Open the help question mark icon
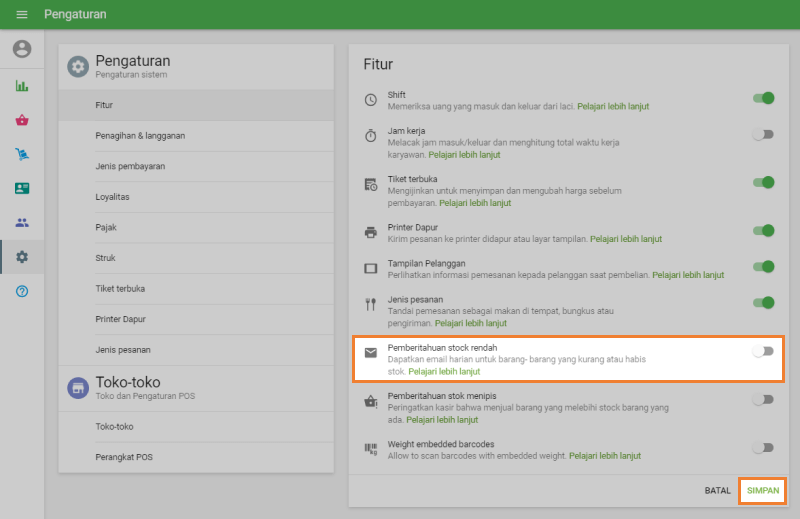This screenshot has width=800, height=519. pyautogui.click(x=22, y=291)
